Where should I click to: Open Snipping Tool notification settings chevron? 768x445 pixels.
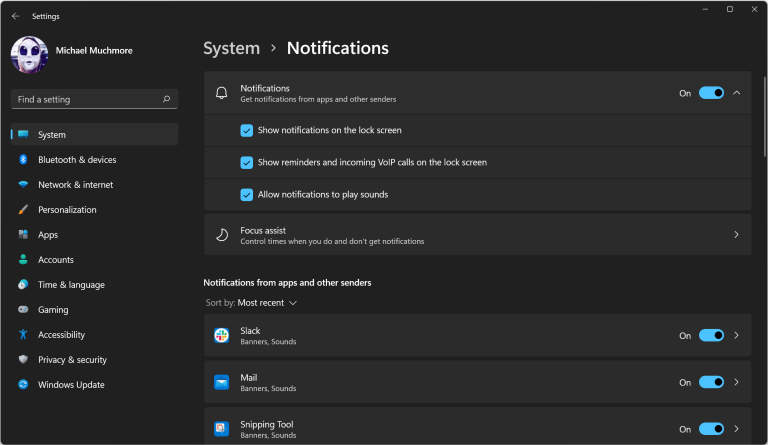pos(736,429)
